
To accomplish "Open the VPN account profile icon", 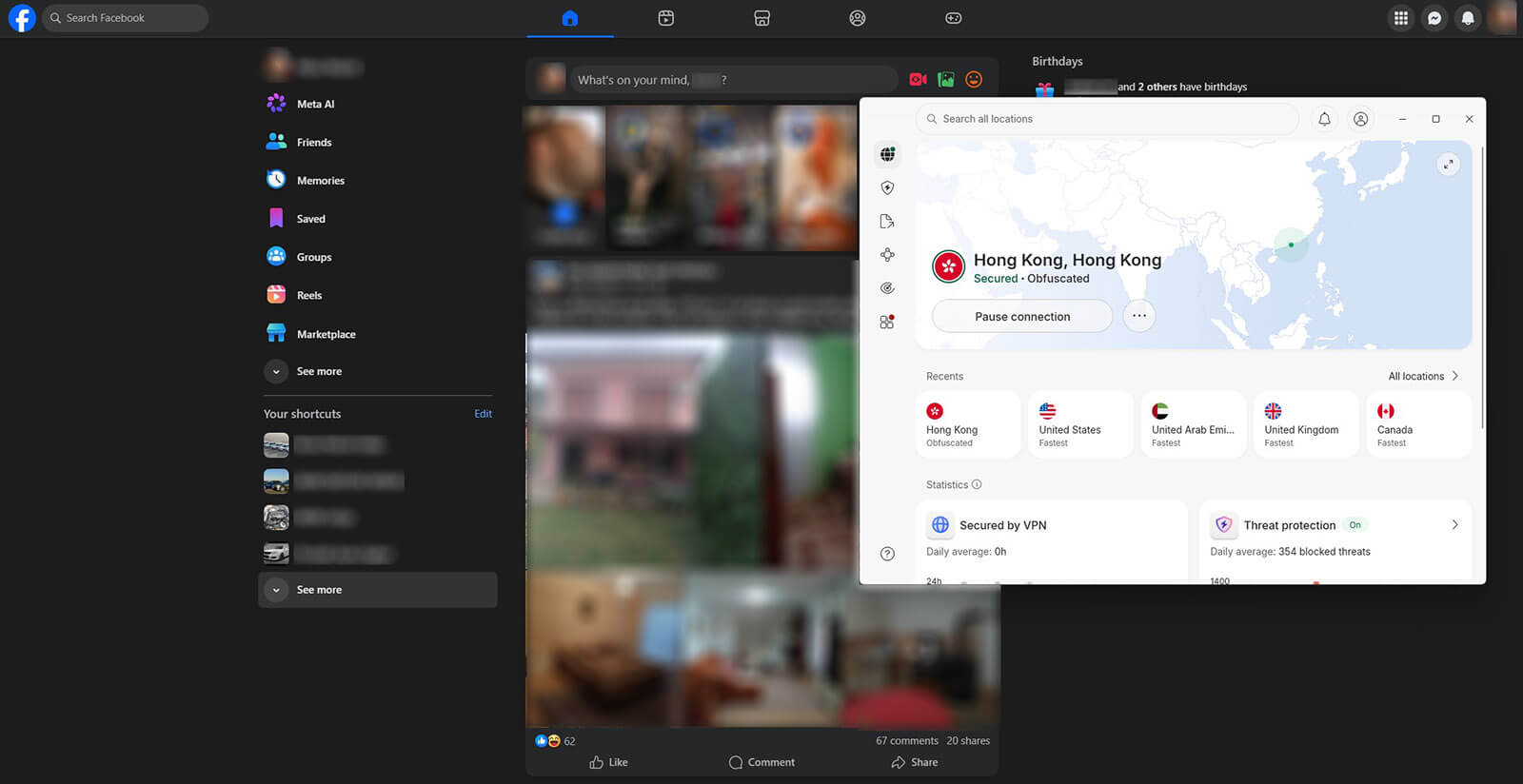I will [1361, 119].
